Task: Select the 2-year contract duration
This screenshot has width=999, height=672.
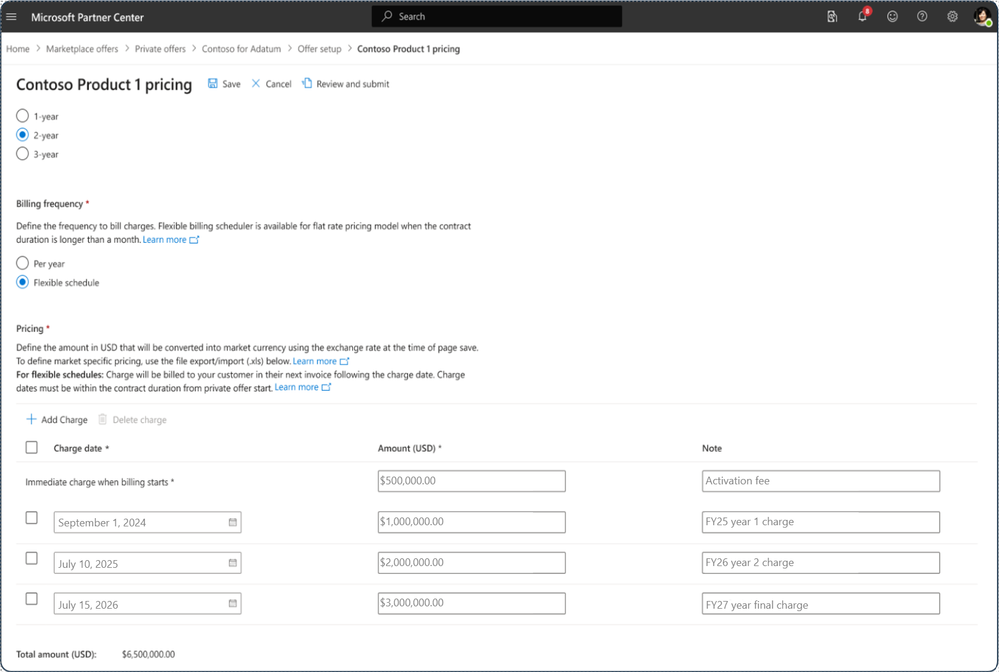Action: pos(22,135)
